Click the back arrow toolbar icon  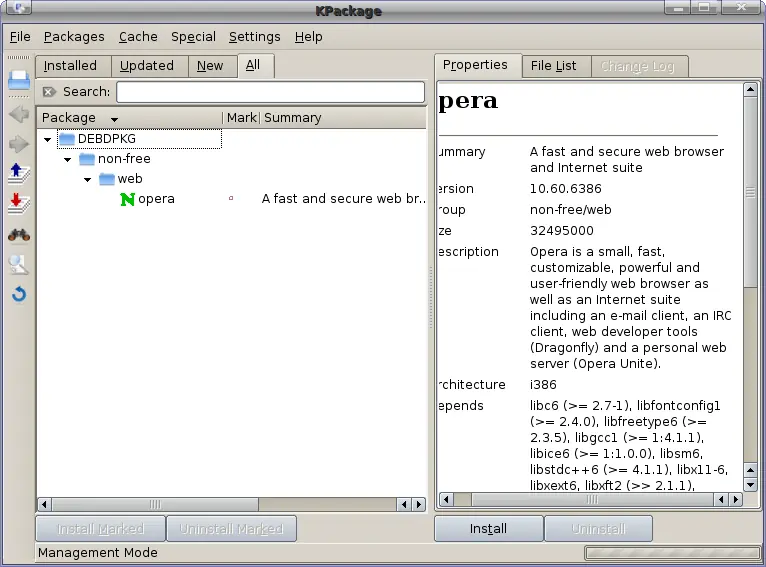(19, 115)
